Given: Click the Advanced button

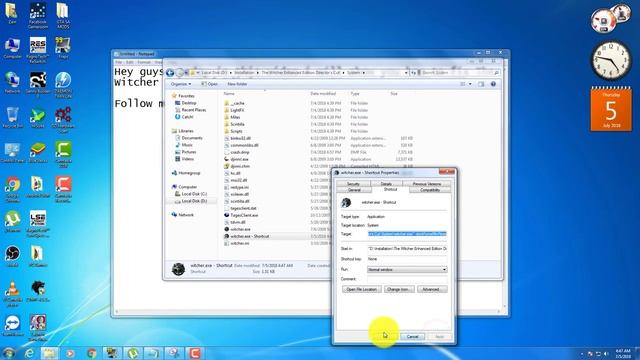Looking at the screenshot, I should click(432, 289).
